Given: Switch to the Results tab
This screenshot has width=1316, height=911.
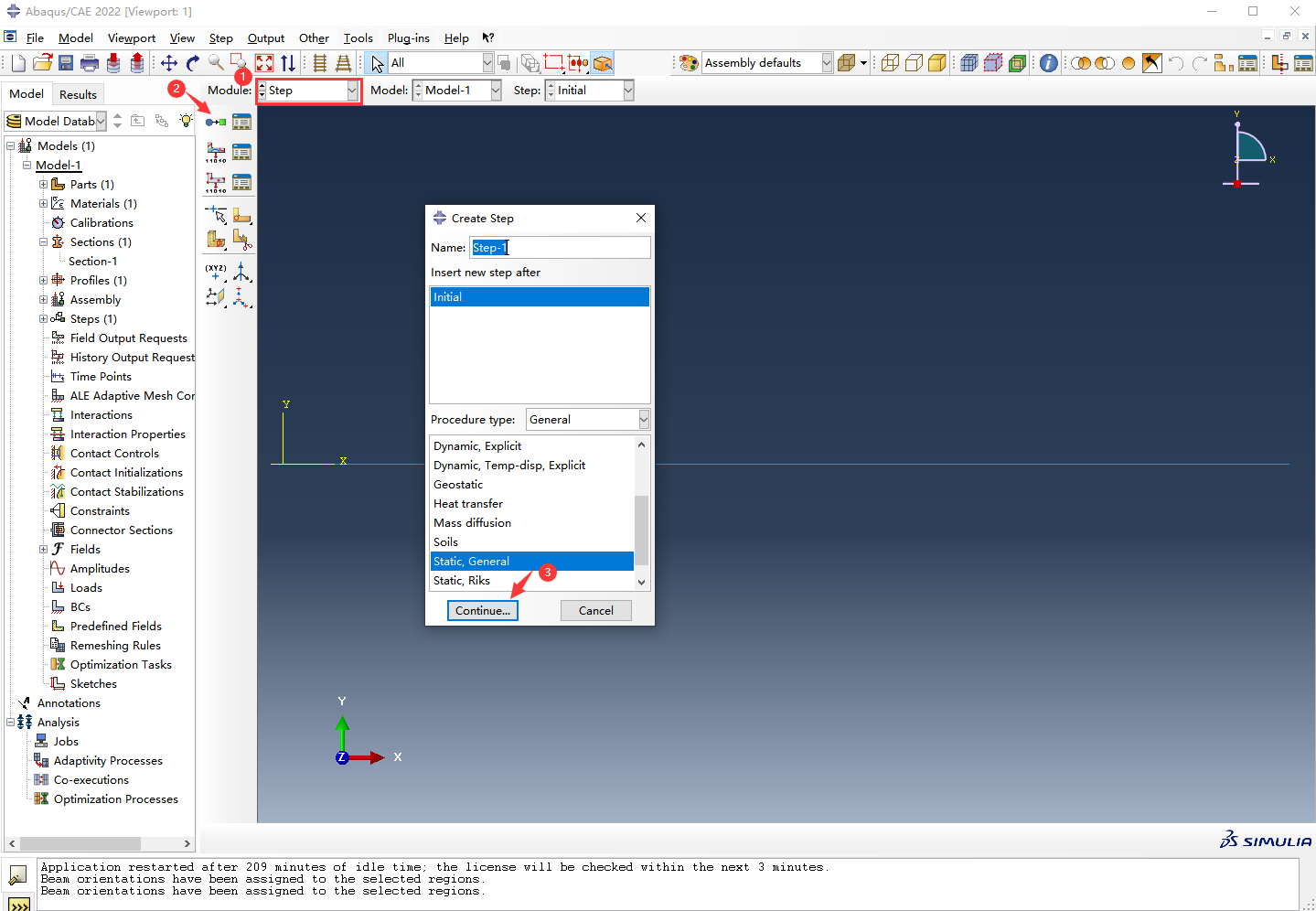Looking at the screenshot, I should pos(78,94).
